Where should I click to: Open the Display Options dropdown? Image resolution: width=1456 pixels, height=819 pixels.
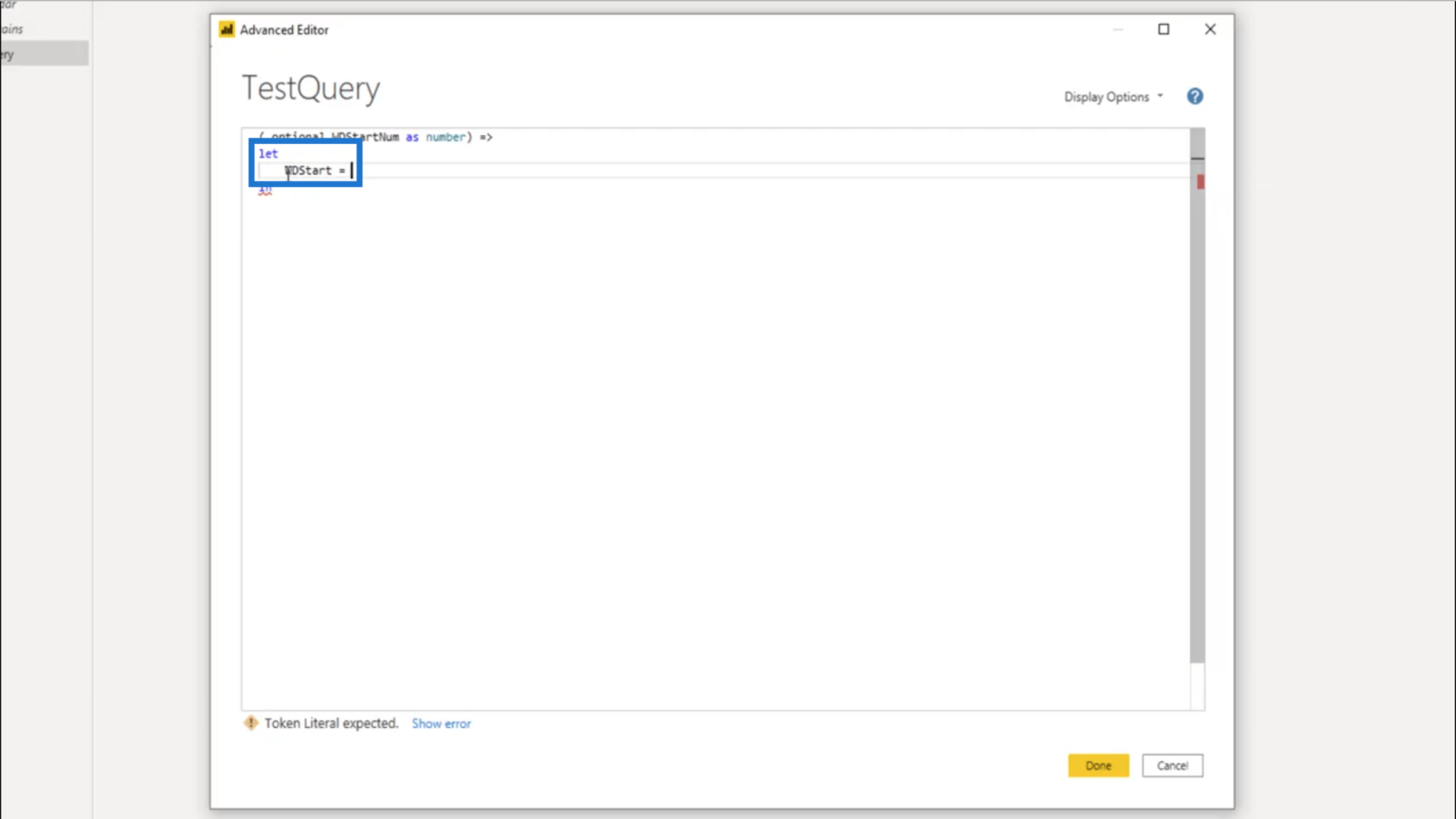(1114, 97)
